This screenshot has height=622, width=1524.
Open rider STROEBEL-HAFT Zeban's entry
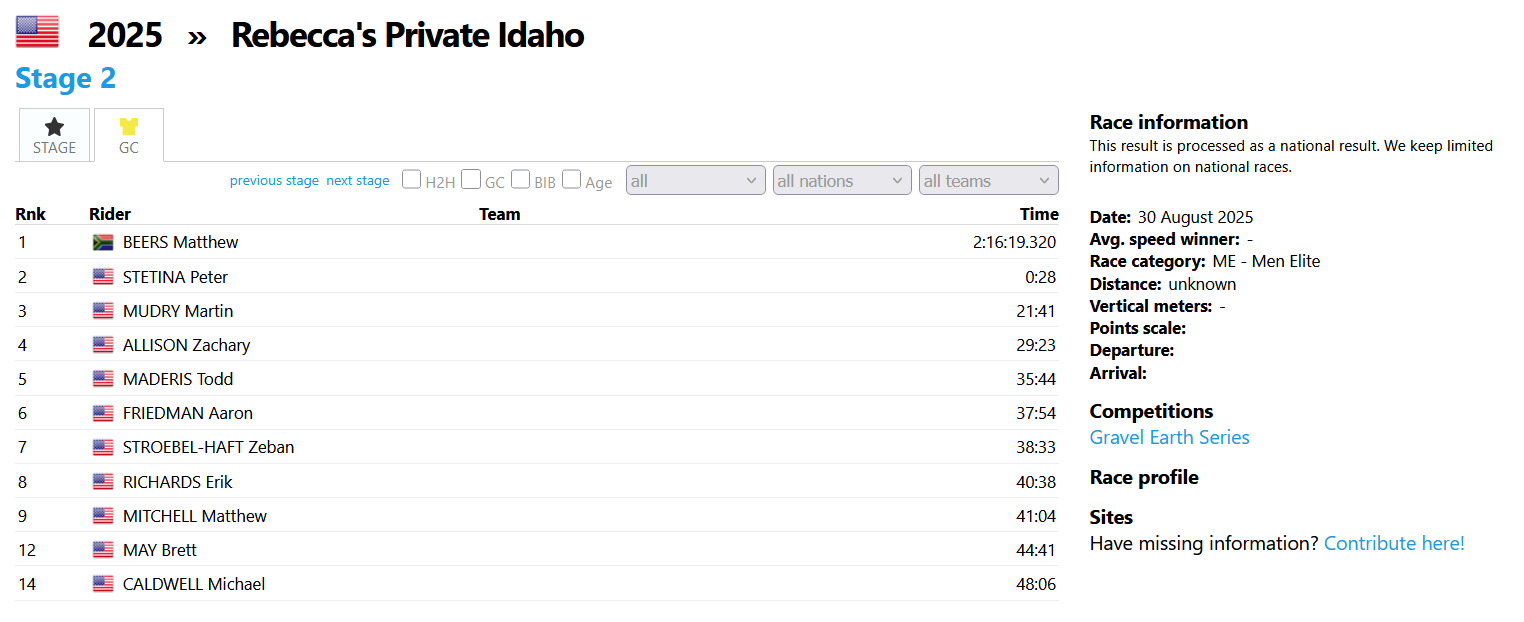(x=208, y=447)
